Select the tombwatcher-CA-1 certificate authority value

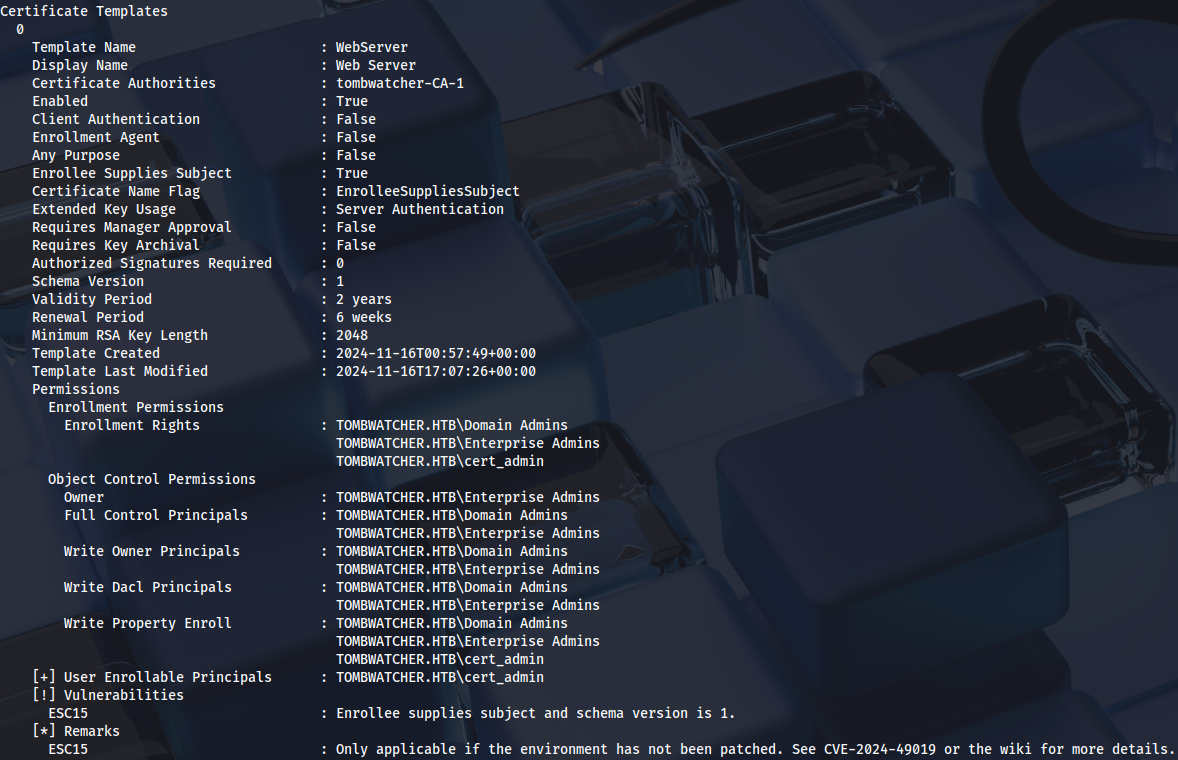click(x=400, y=83)
